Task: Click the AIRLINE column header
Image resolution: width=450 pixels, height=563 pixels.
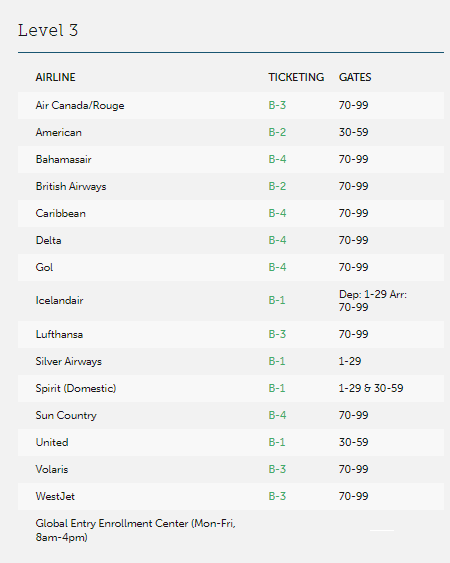Action: [x=55, y=77]
